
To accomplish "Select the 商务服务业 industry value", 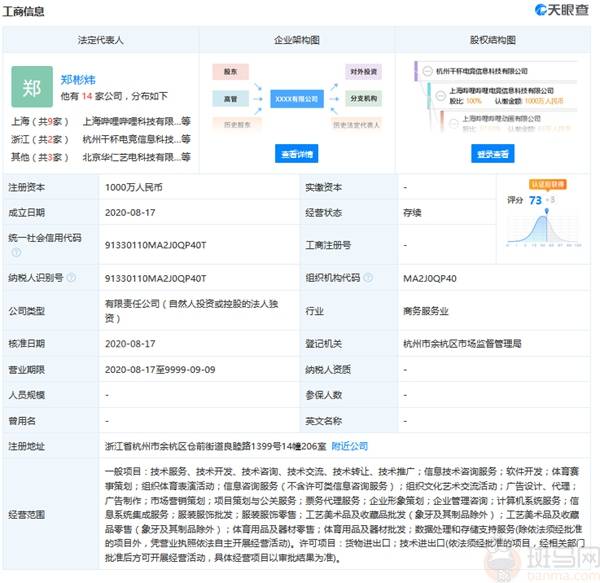I will 426,311.
